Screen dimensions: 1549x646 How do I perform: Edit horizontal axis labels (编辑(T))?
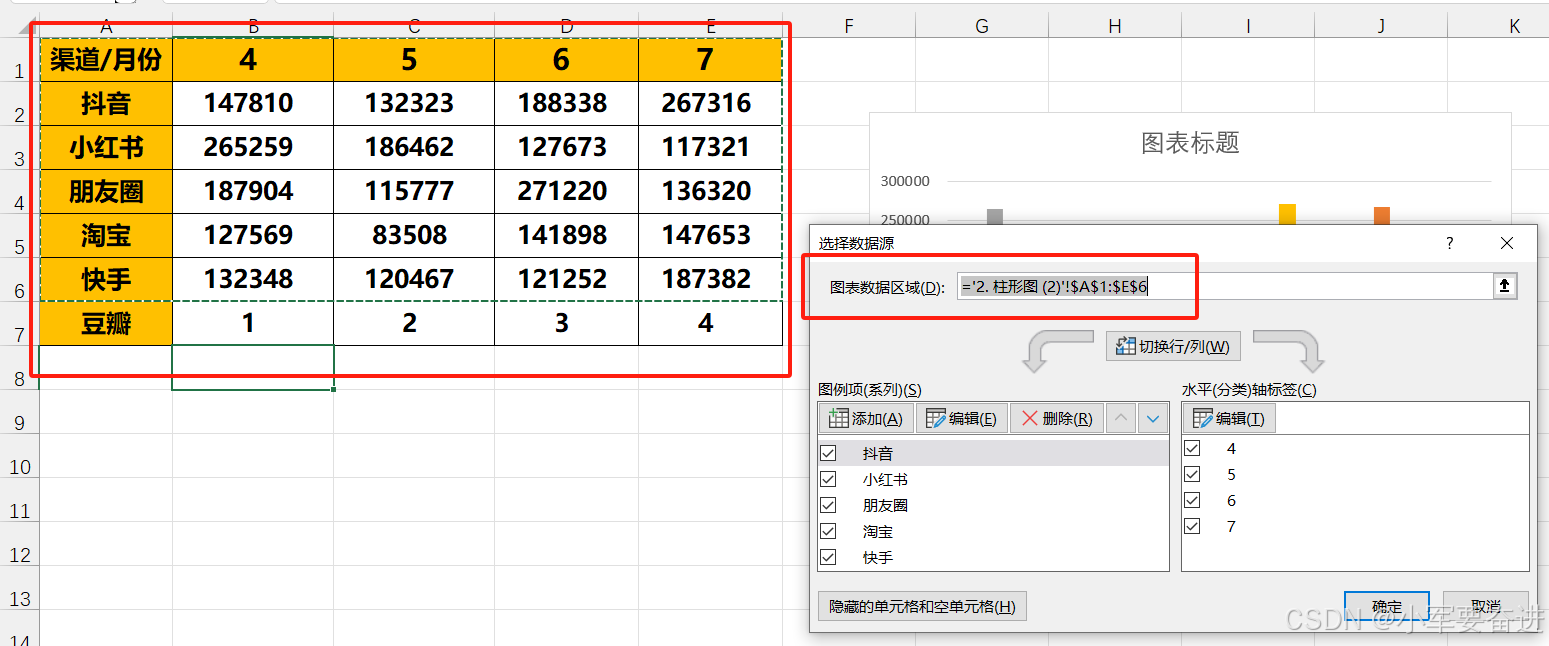point(1229,418)
